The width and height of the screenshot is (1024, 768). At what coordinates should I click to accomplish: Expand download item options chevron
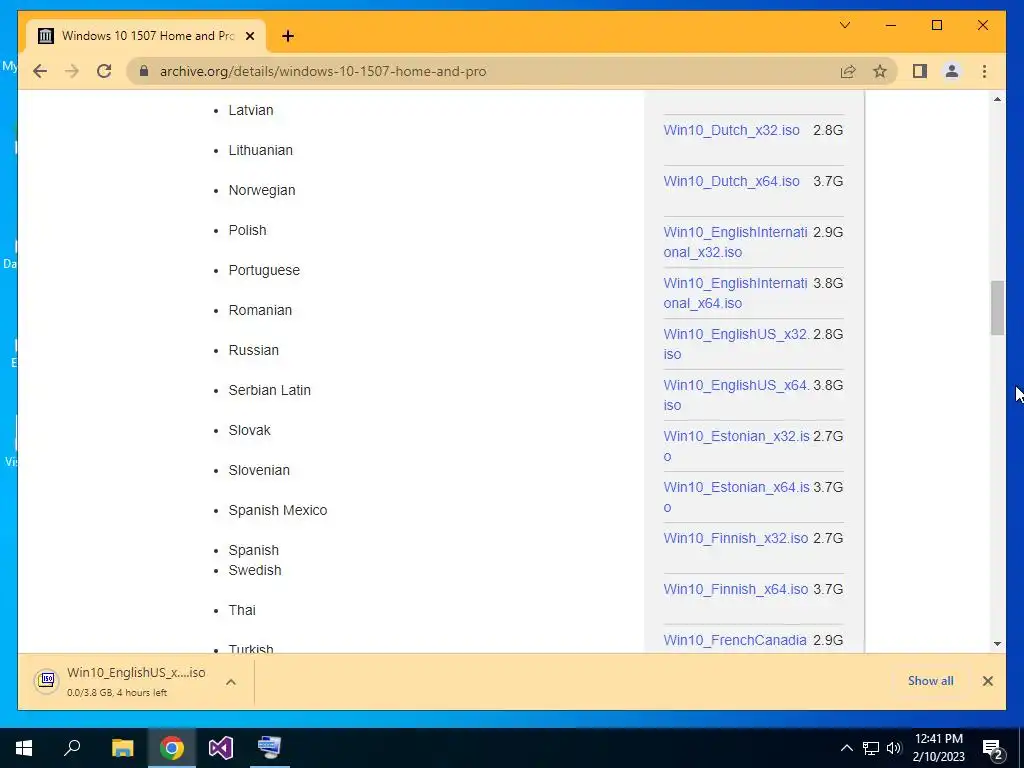tap(231, 682)
